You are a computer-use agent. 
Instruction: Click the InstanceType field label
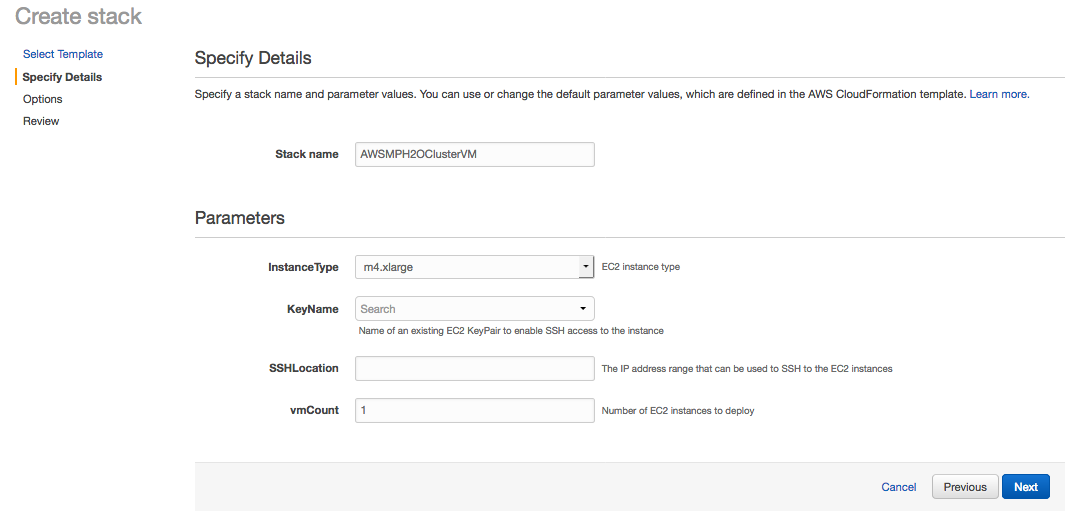click(303, 267)
